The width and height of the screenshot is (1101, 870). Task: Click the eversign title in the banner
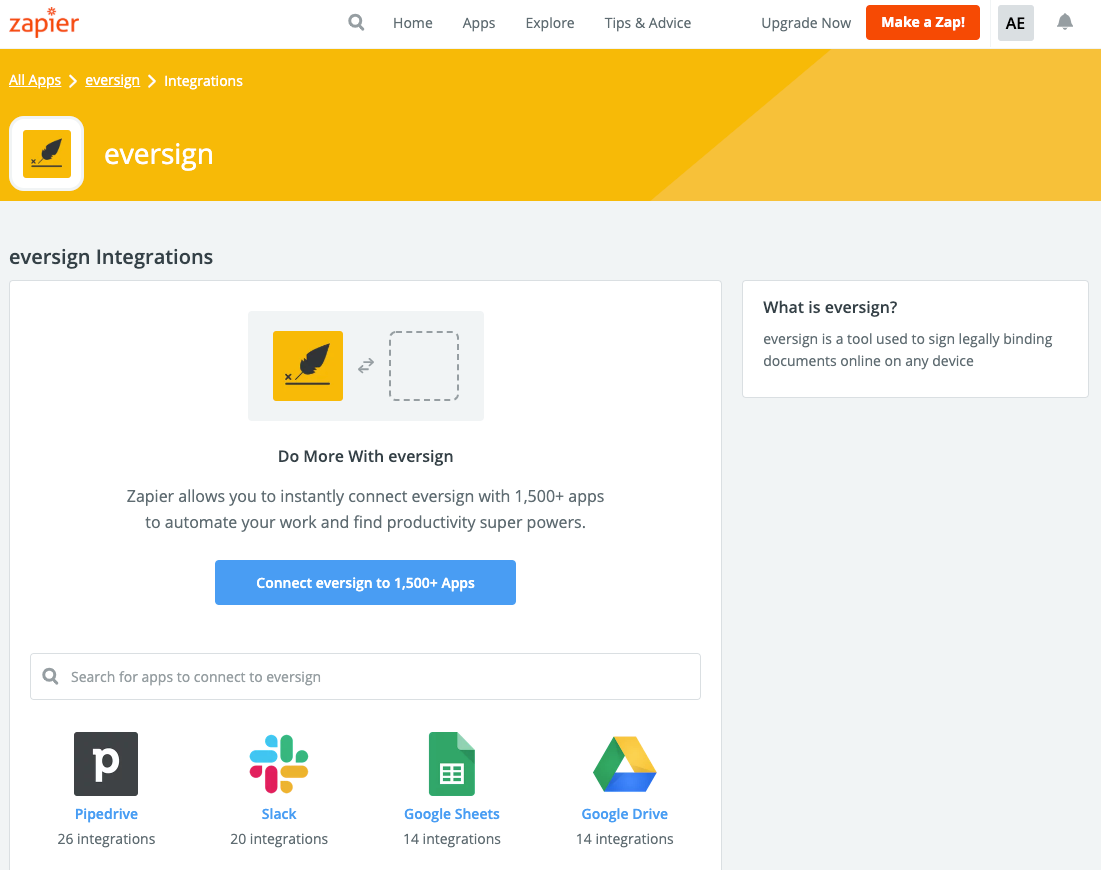159,154
